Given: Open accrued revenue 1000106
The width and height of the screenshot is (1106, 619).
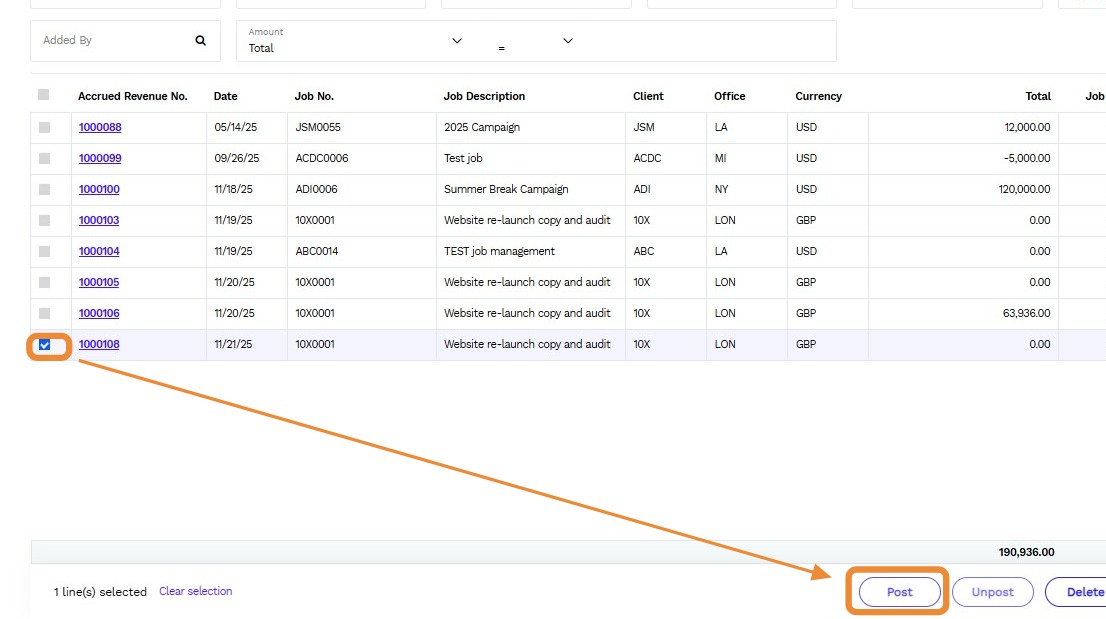Looking at the screenshot, I should pyautogui.click(x=99, y=314).
